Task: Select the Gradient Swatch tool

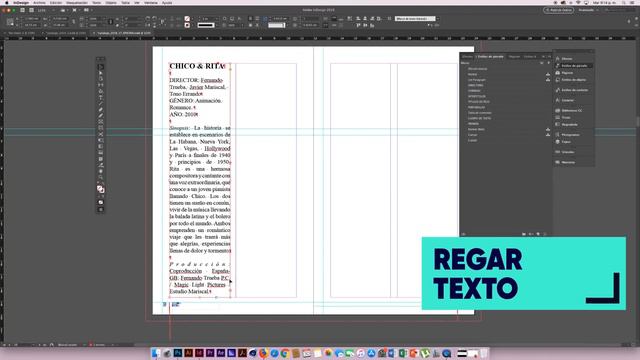Action: tap(101, 147)
